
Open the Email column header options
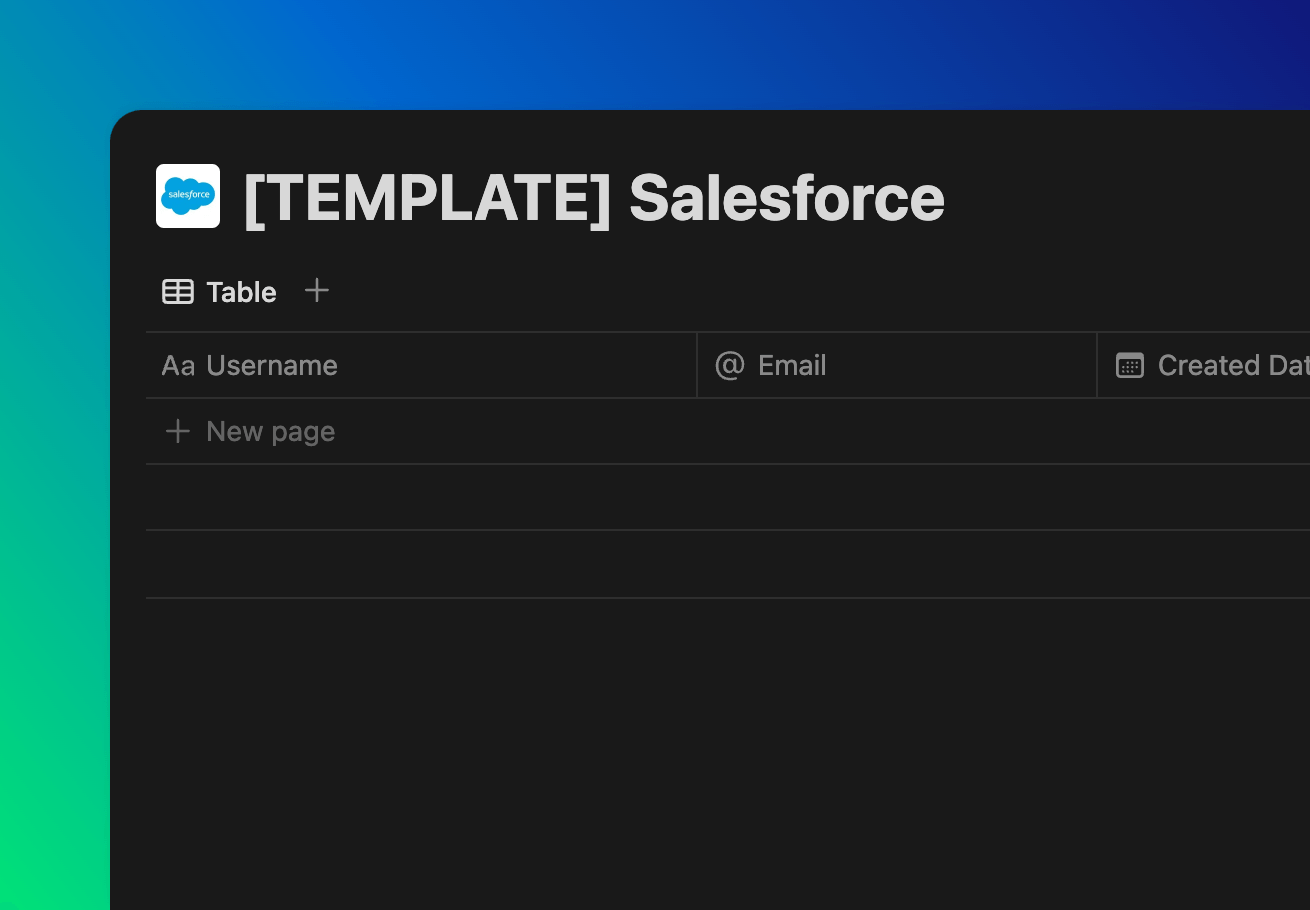(x=897, y=365)
